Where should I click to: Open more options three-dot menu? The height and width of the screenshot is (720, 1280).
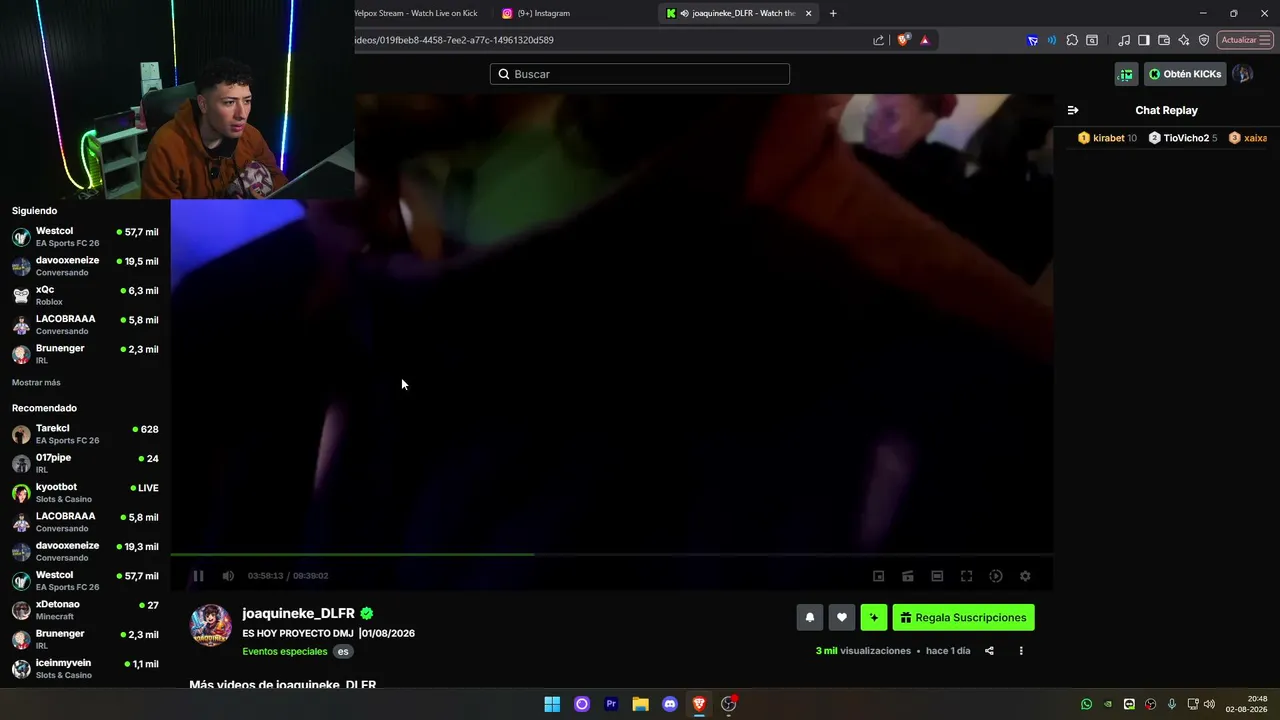pos(1021,651)
